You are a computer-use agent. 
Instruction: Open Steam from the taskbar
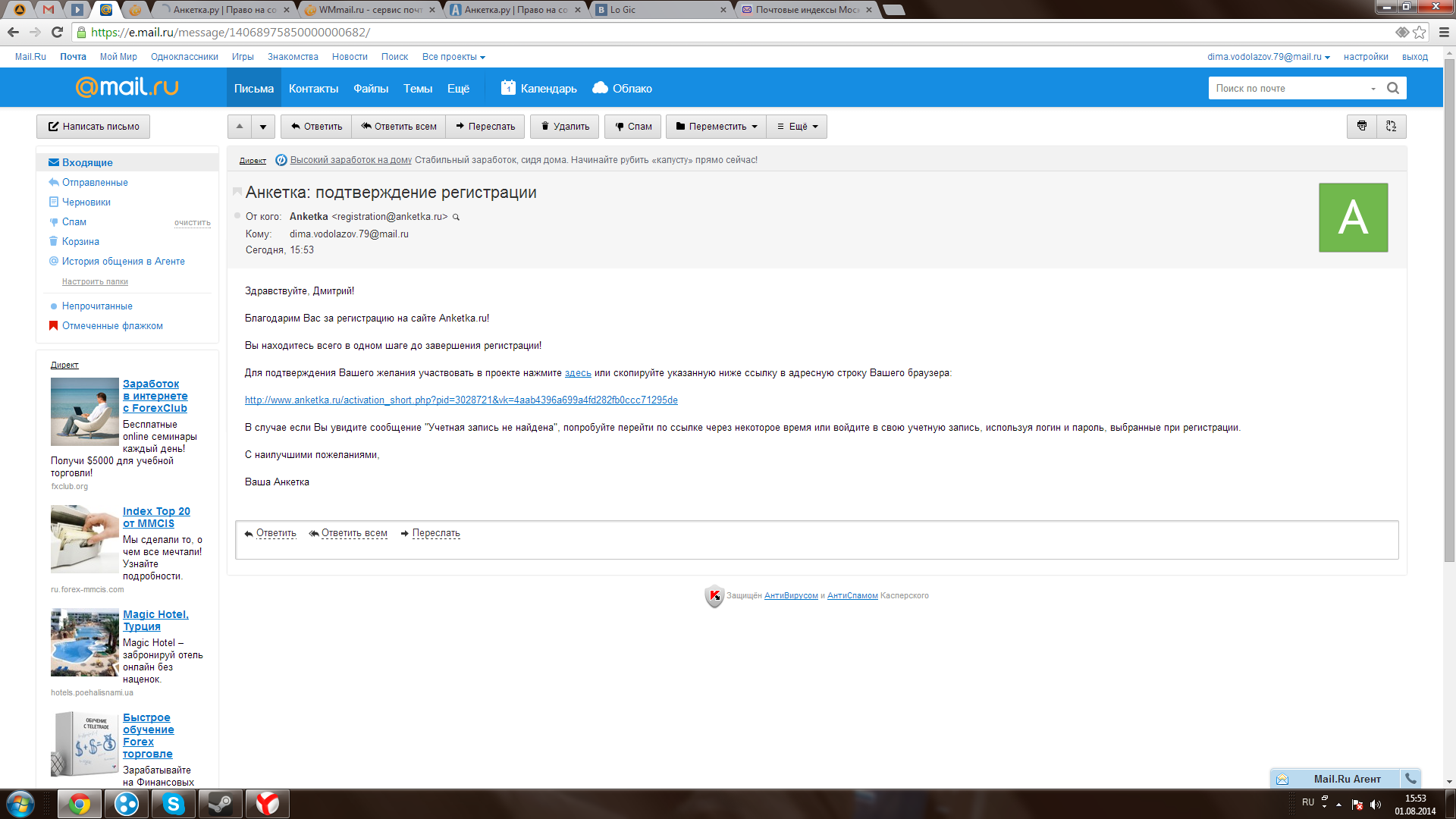click(221, 803)
